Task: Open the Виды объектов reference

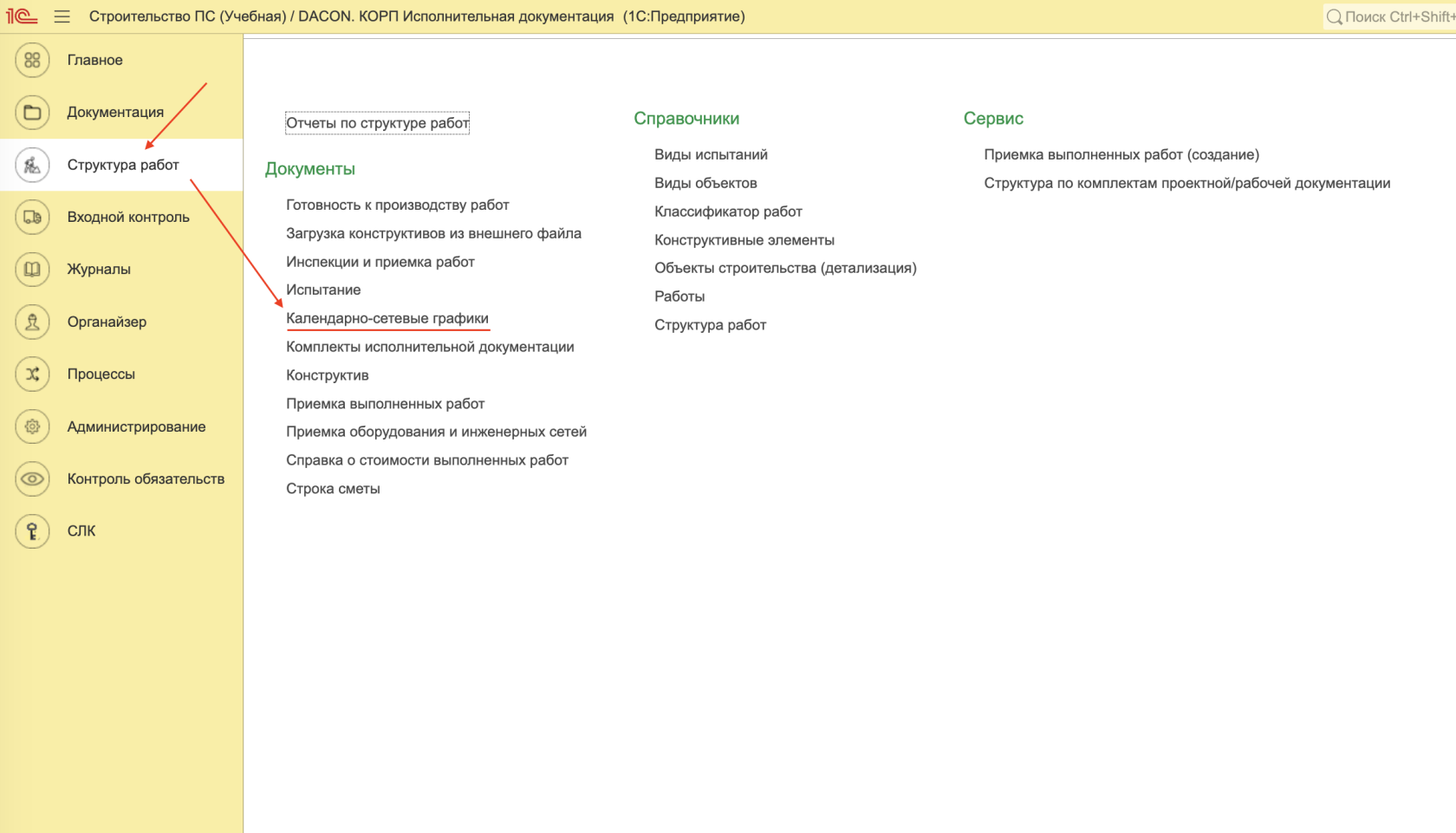Action: click(x=705, y=183)
